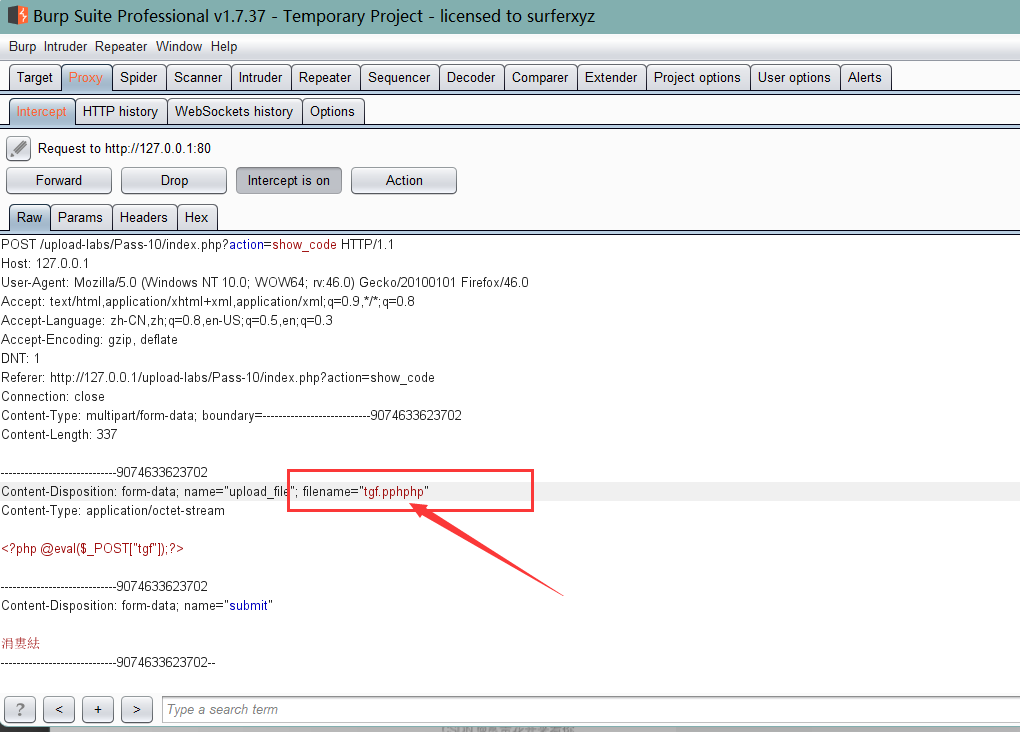This screenshot has height=732, width=1020.
Task: Switch to the Spider tab
Action: tap(139, 77)
